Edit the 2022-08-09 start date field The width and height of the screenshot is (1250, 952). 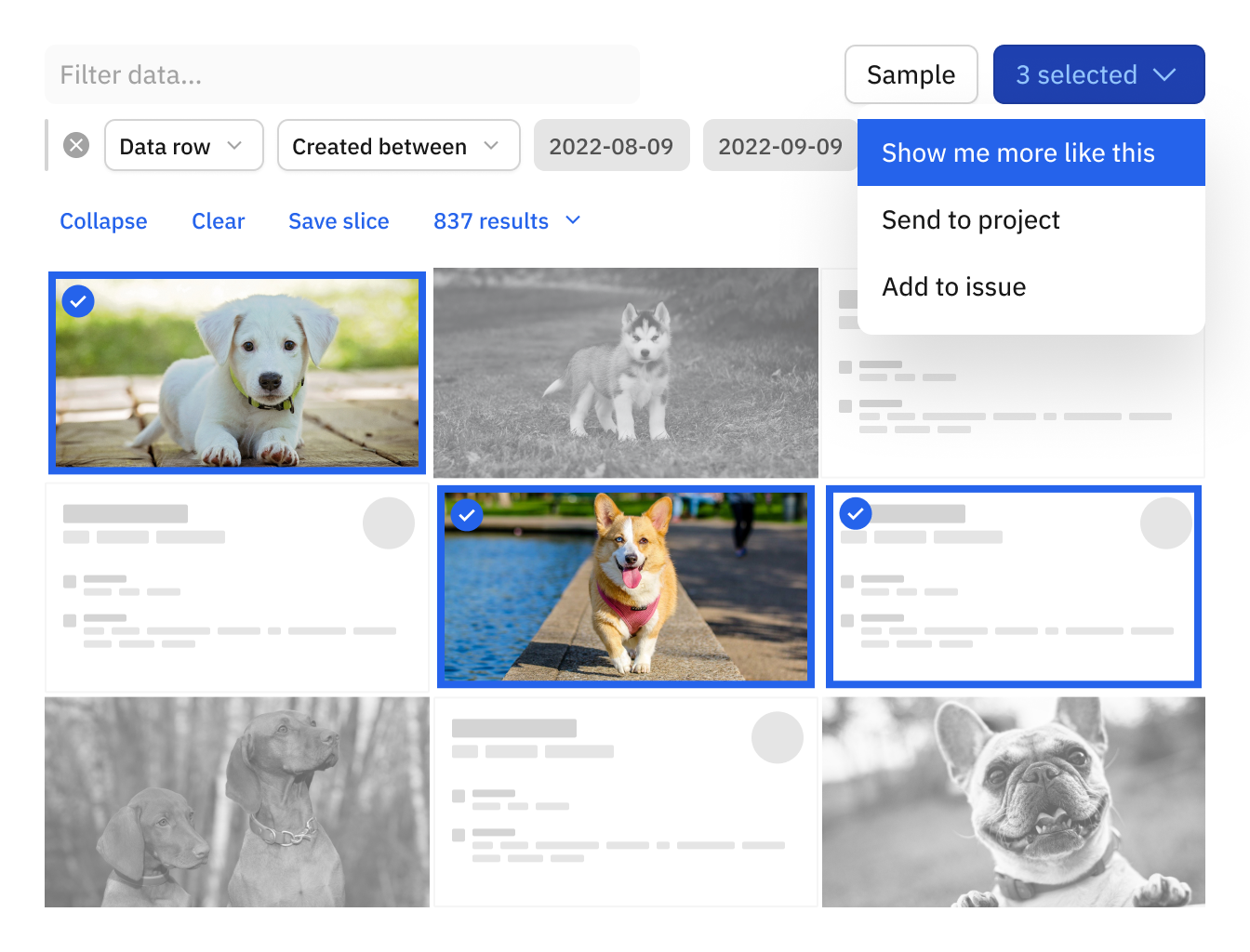coord(611,146)
